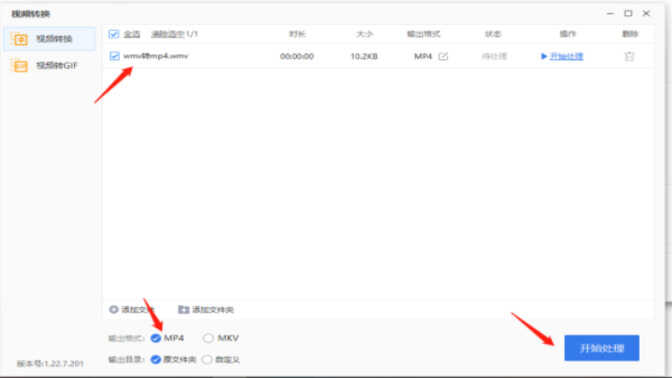Click the 操作 column header
Image resolution: width=672 pixels, height=378 pixels.
click(x=567, y=34)
